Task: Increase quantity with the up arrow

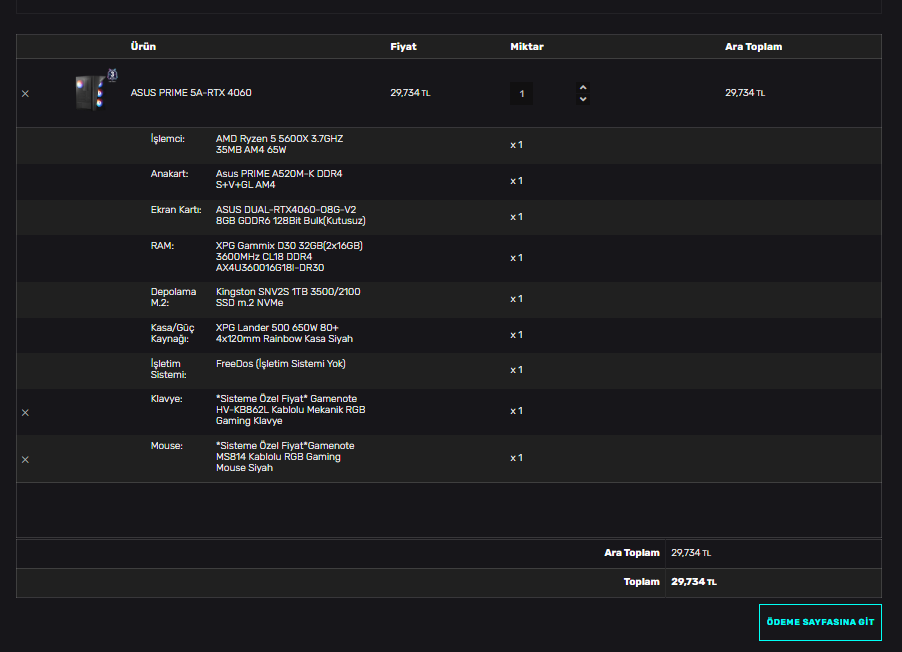Action: (x=583, y=87)
